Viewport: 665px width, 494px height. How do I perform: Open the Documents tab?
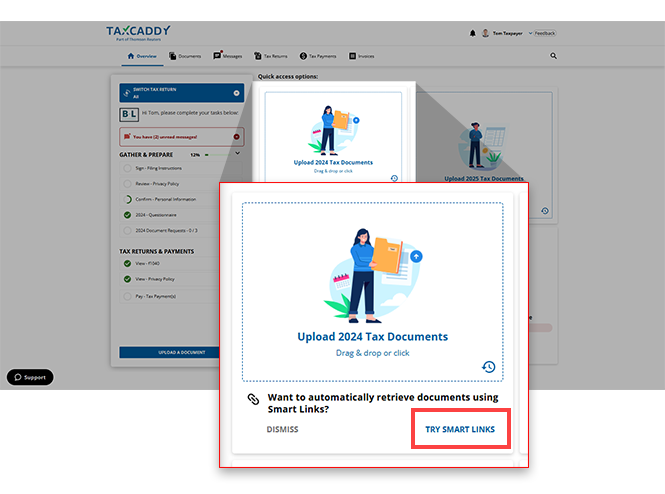click(x=185, y=56)
